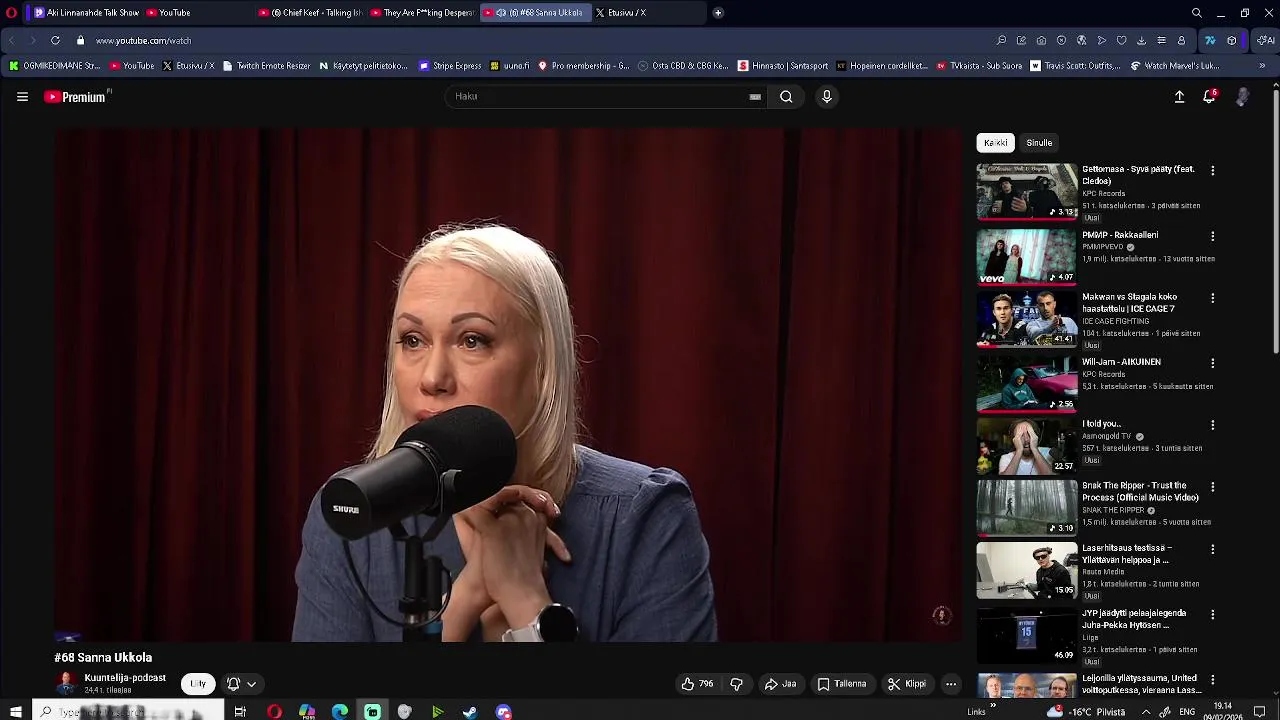Image resolution: width=1280 pixels, height=720 pixels.
Task: Create a clip with Klippi button
Action: 906,684
